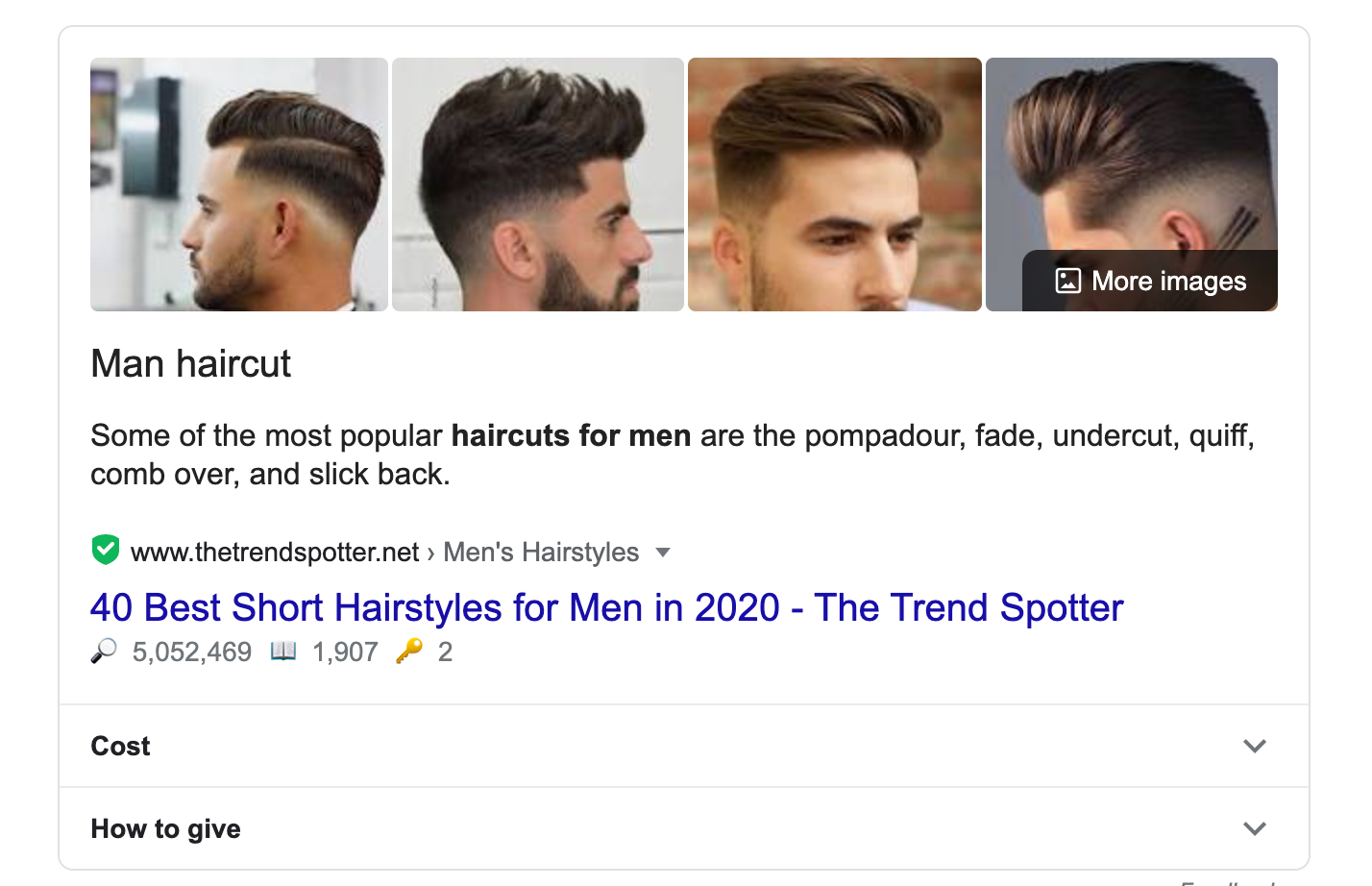Click the picture icon inside More images
1372x886 pixels.
click(1067, 280)
